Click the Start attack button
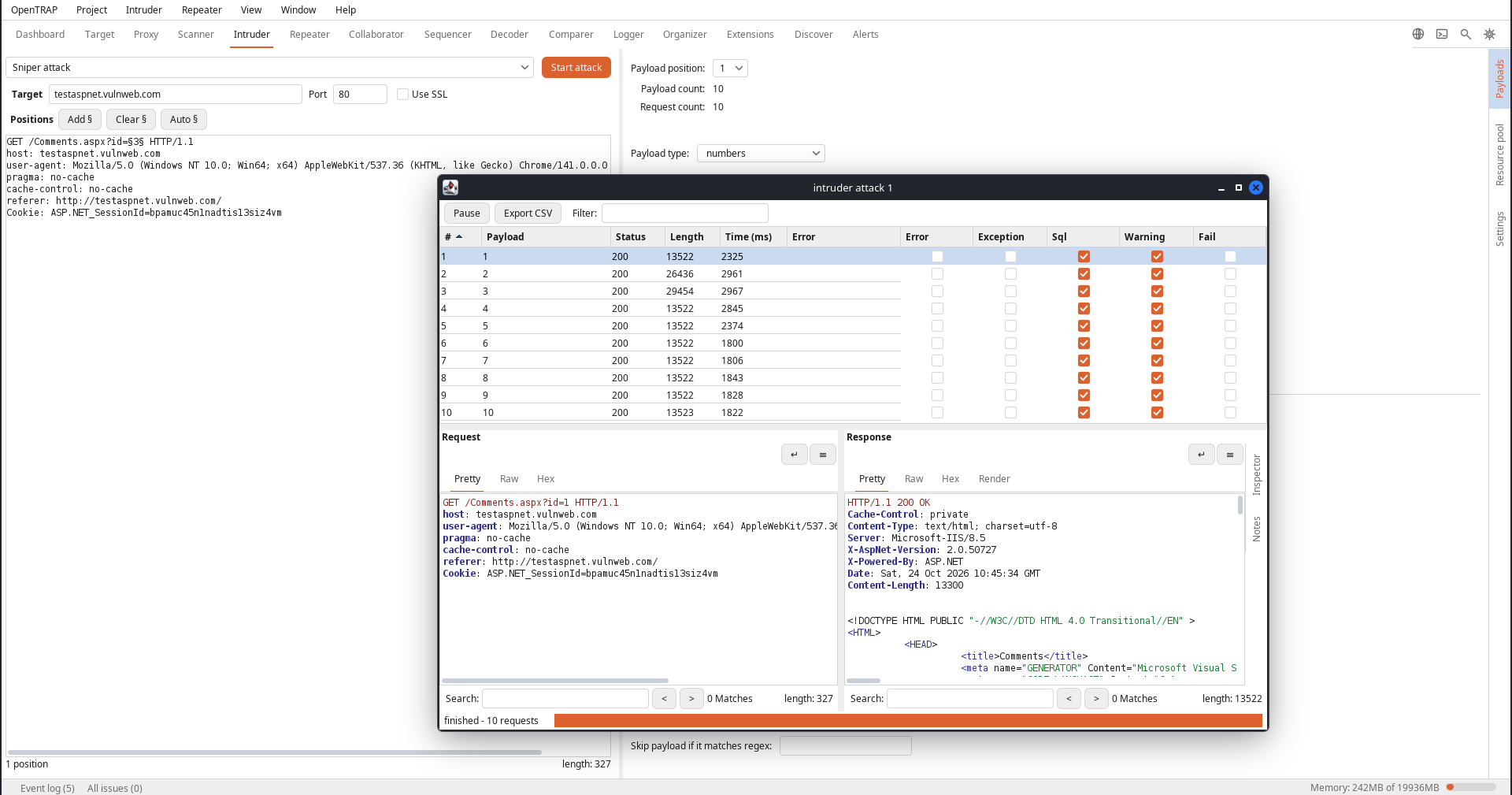The image size is (1512, 795). (x=576, y=68)
